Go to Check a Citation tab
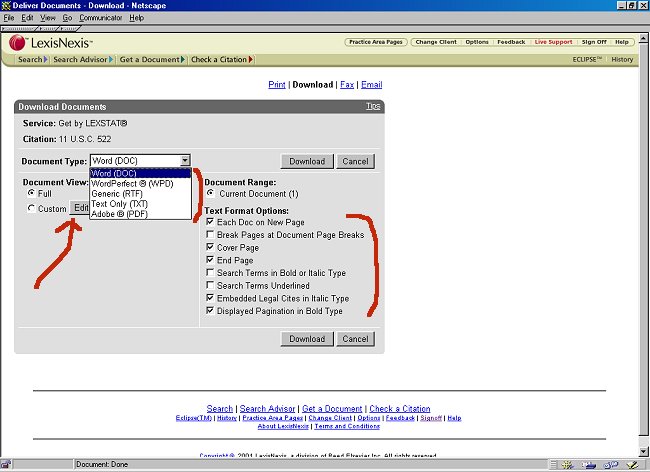 (222, 60)
